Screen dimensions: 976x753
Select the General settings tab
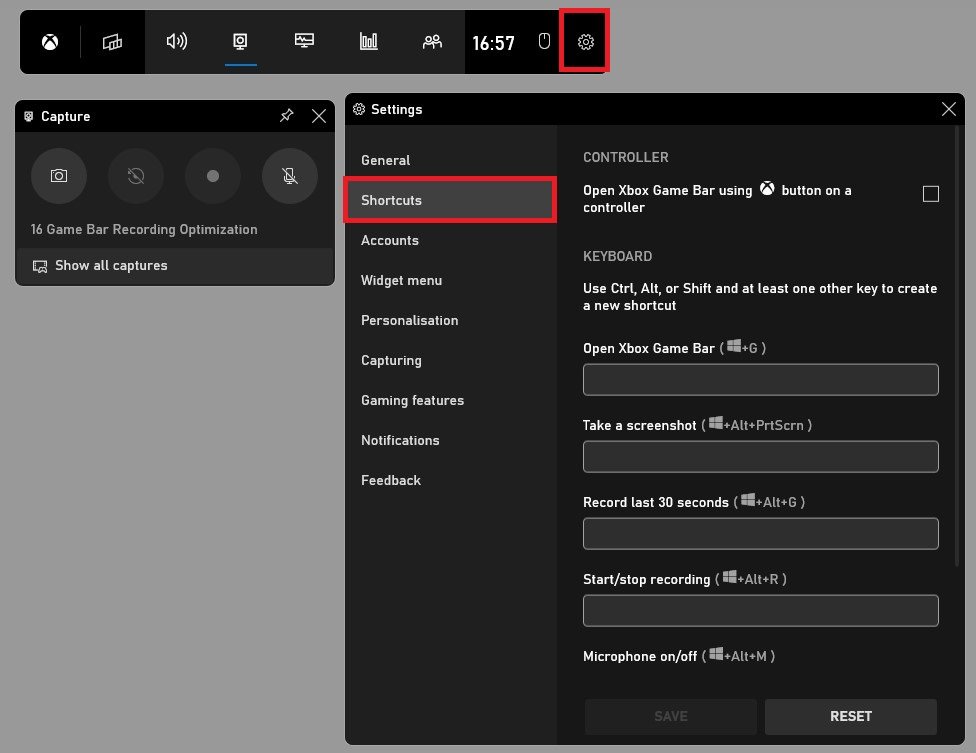click(386, 160)
